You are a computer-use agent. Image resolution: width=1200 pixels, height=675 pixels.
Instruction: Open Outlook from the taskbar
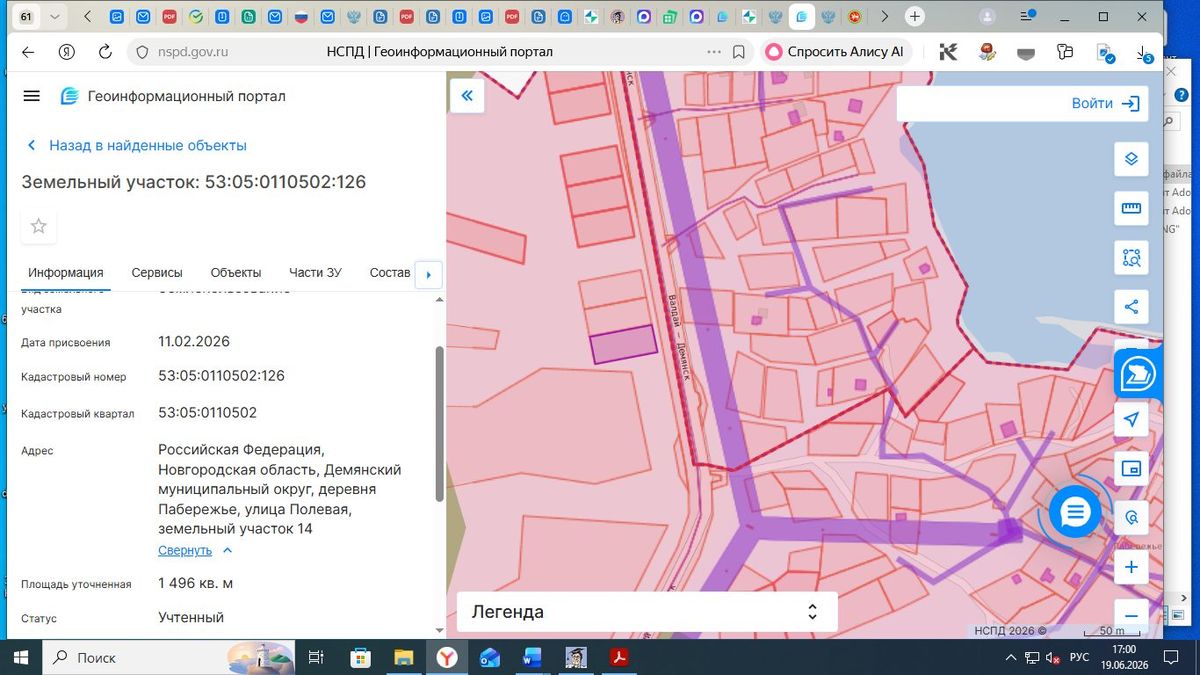(x=489, y=657)
